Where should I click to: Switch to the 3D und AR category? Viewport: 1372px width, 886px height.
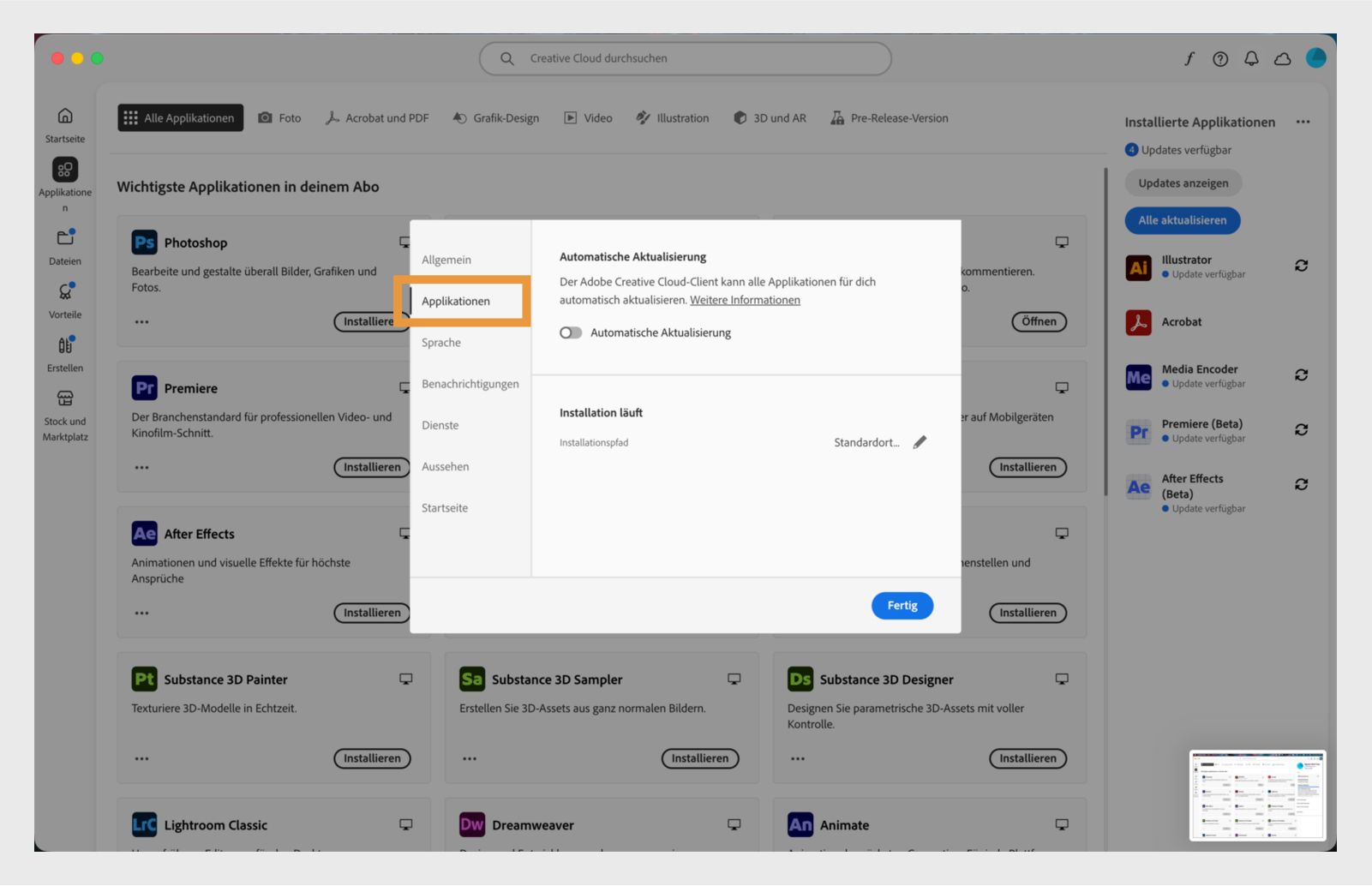click(x=770, y=118)
